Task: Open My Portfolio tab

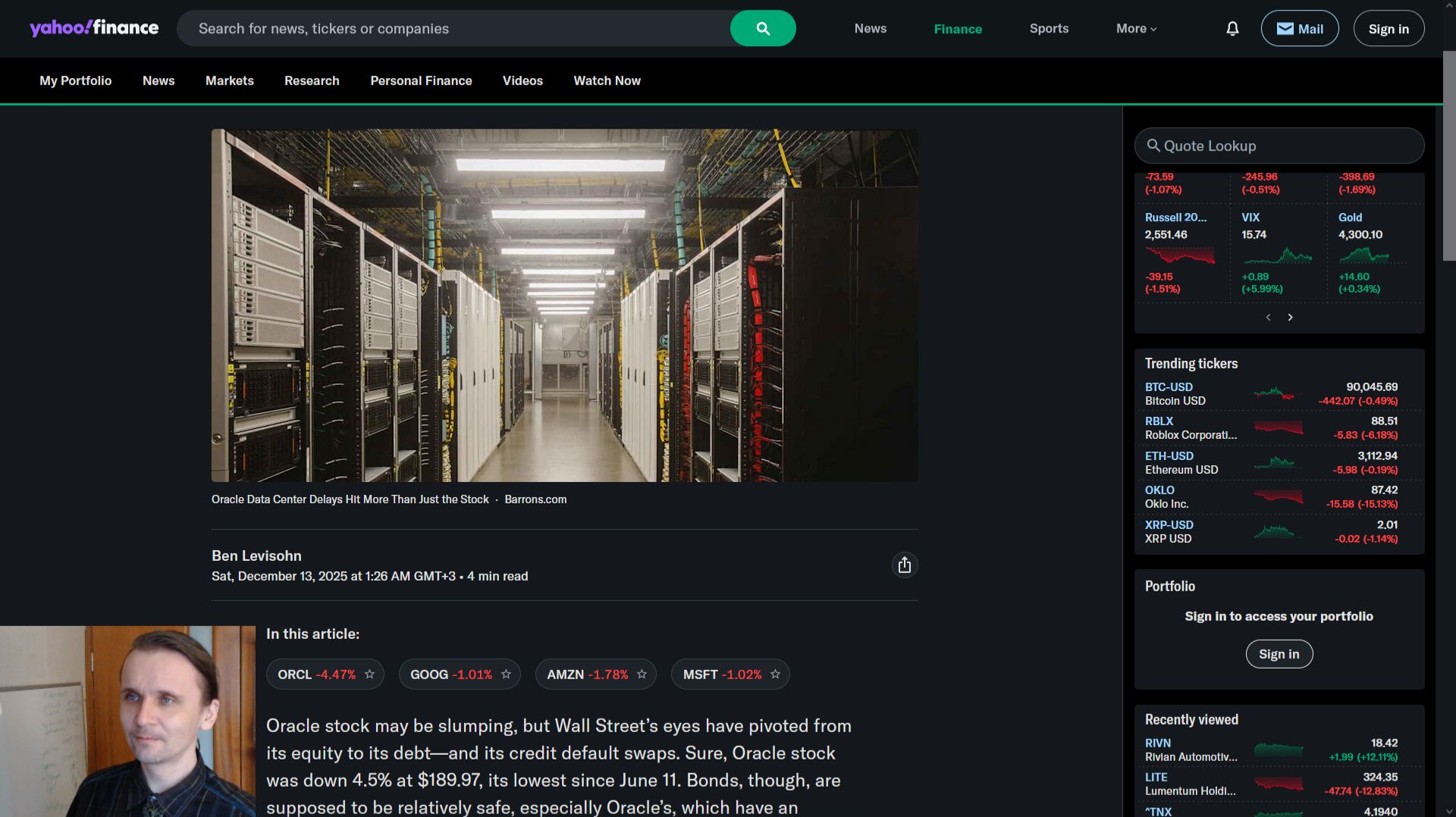Action: (x=75, y=81)
